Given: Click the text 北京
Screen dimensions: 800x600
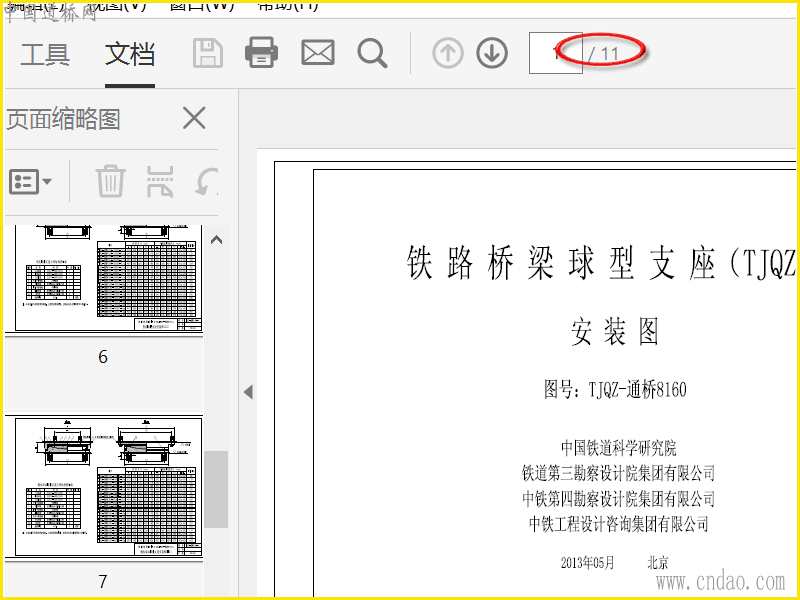Looking at the screenshot, I should (x=658, y=563).
